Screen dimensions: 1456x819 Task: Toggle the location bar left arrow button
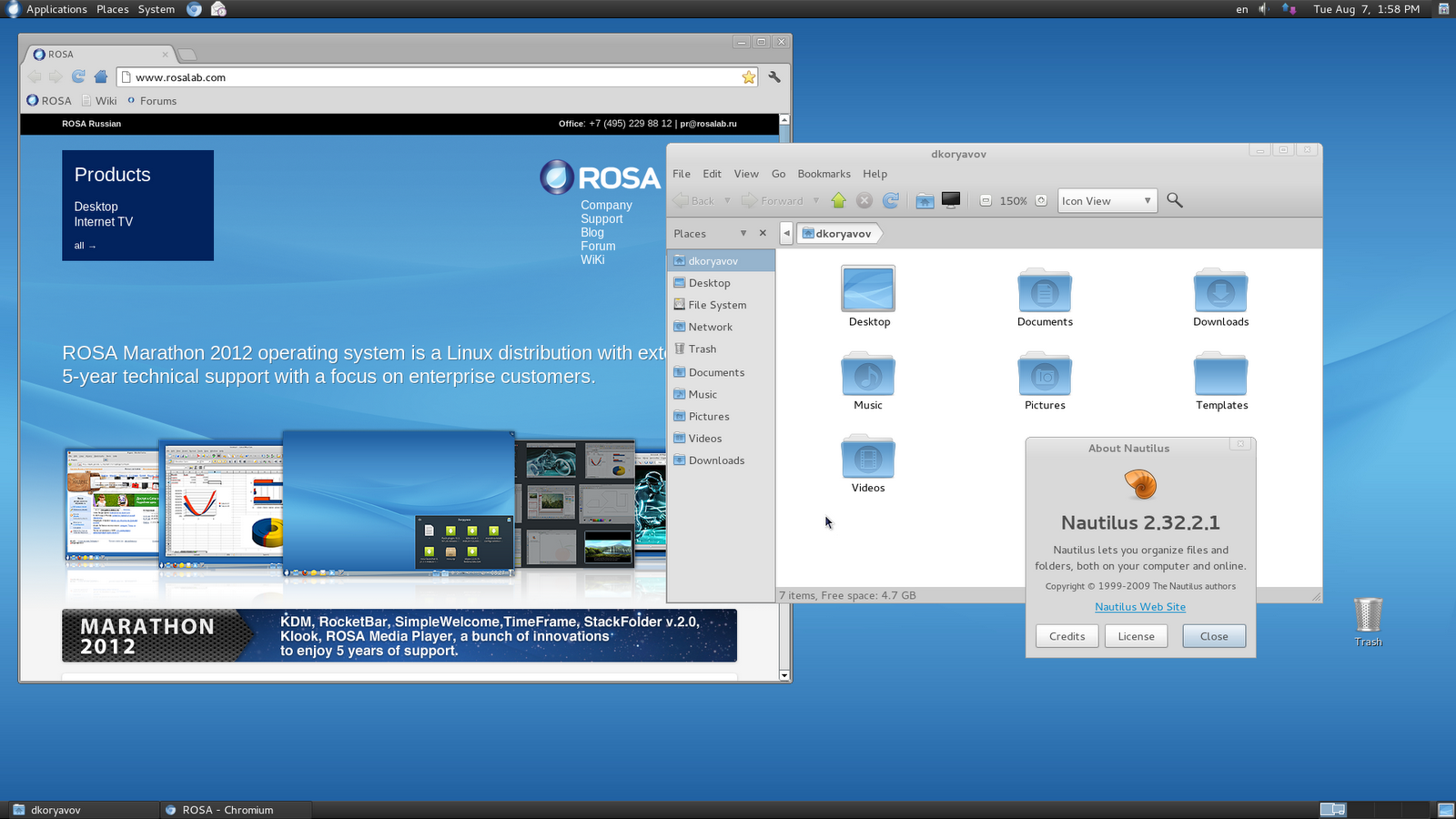(x=786, y=234)
